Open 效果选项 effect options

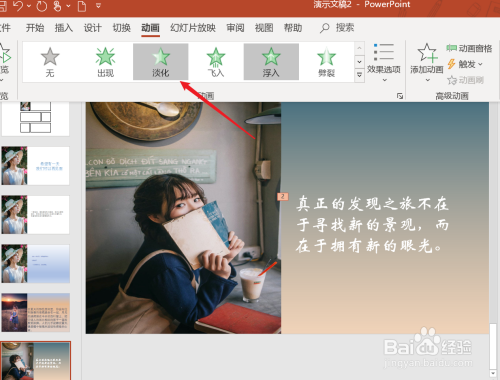point(384,62)
